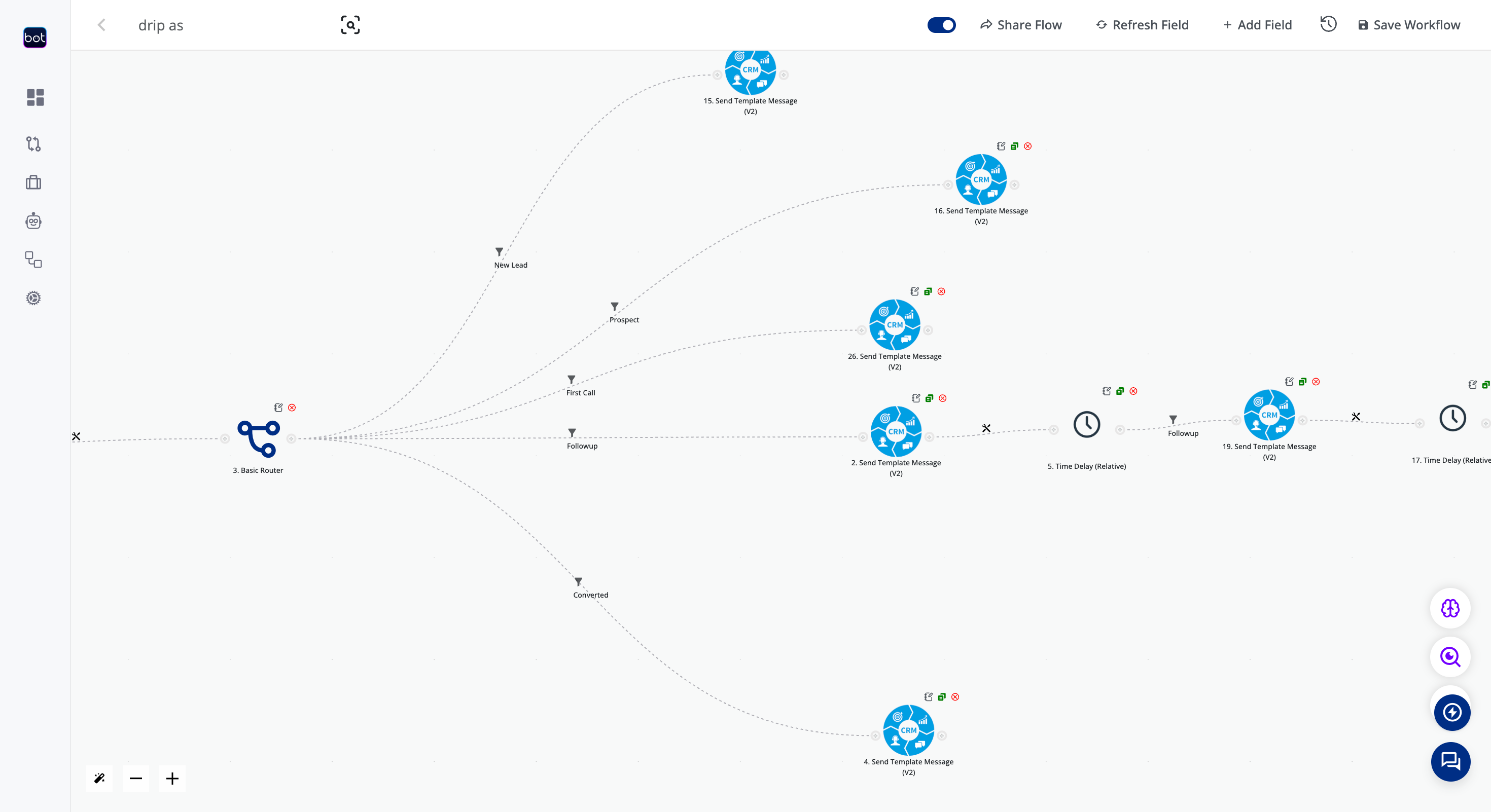Click Add Field
This screenshot has height=812, width=1491.
pyautogui.click(x=1256, y=25)
